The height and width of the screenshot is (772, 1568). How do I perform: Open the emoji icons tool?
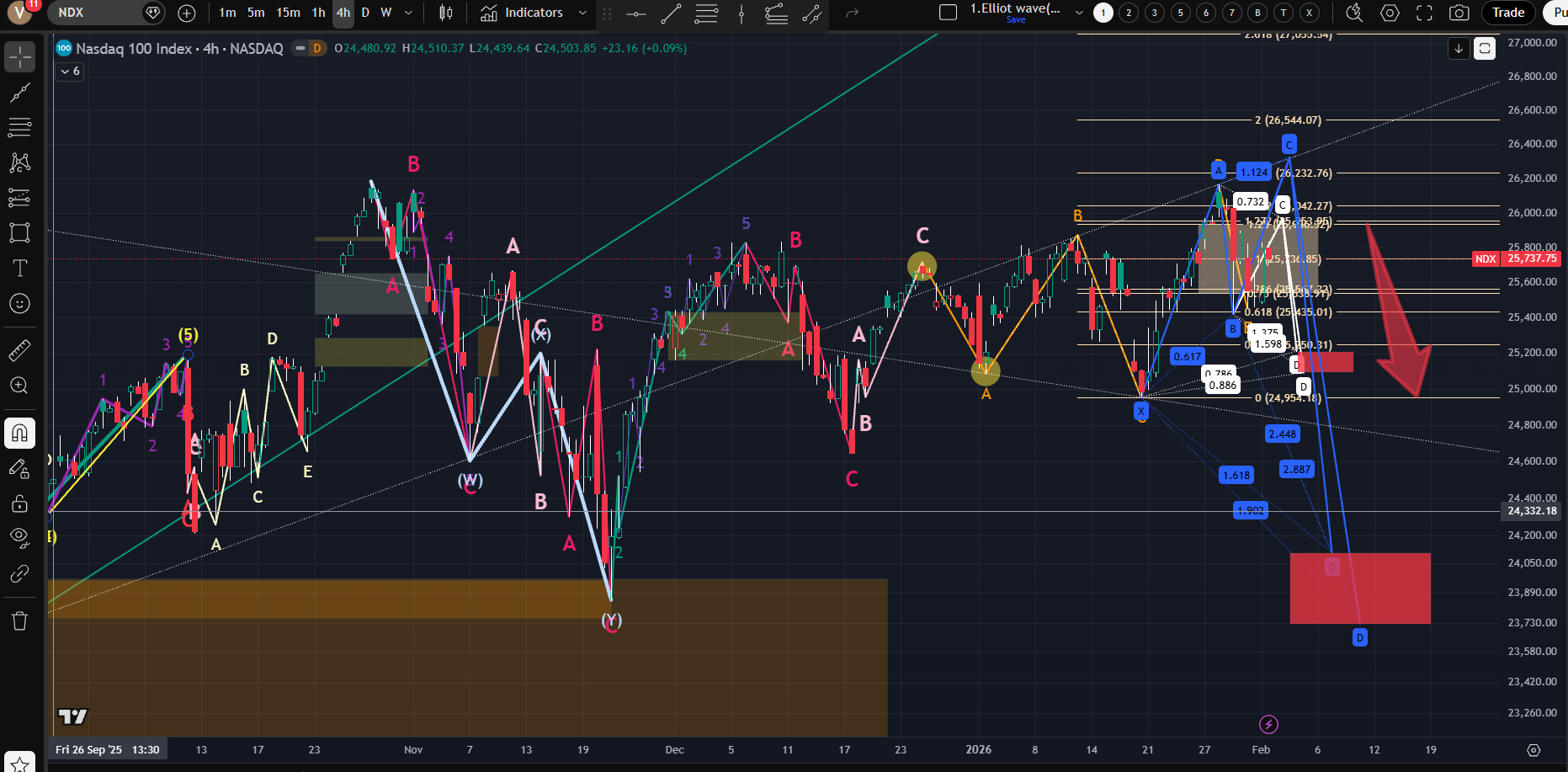[19, 304]
